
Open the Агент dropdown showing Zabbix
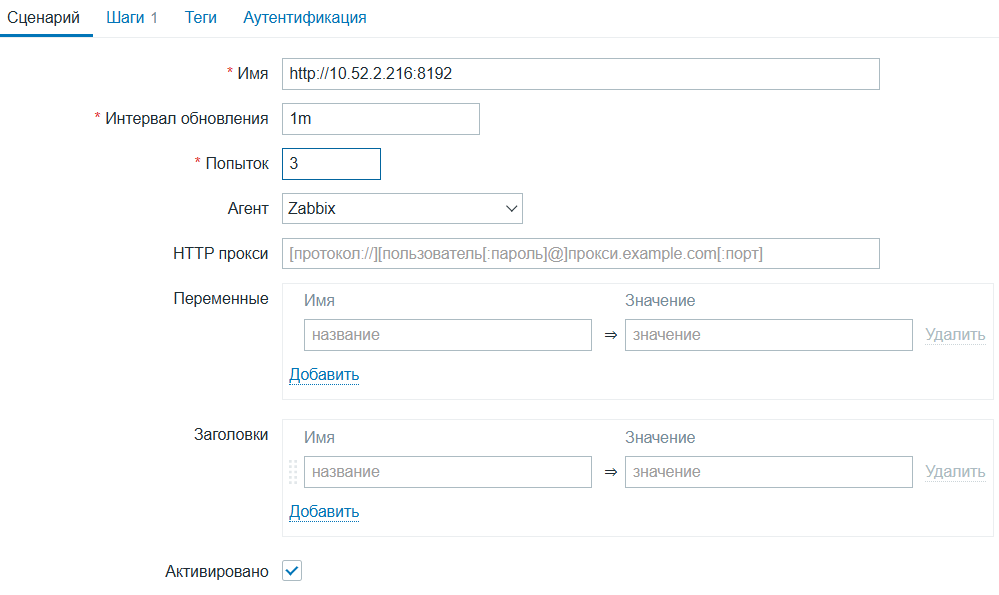click(x=402, y=209)
